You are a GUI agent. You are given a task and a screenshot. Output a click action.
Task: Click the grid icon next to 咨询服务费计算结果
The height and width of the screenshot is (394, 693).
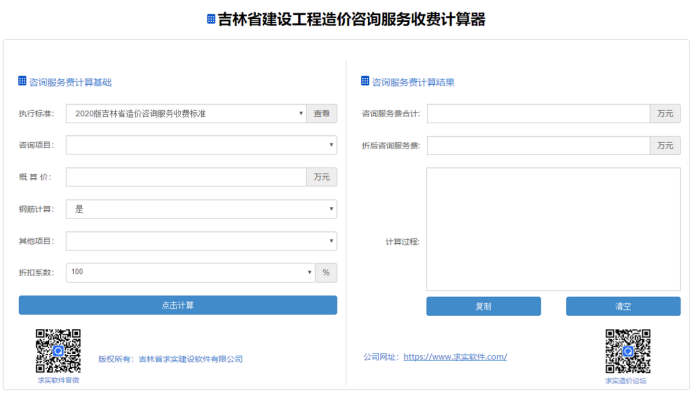[365, 81]
